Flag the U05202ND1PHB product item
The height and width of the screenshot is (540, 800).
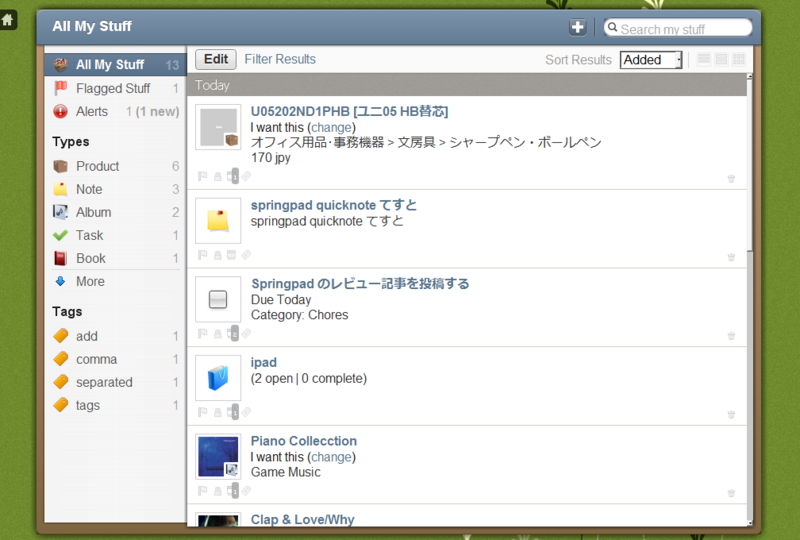tap(203, 177)
